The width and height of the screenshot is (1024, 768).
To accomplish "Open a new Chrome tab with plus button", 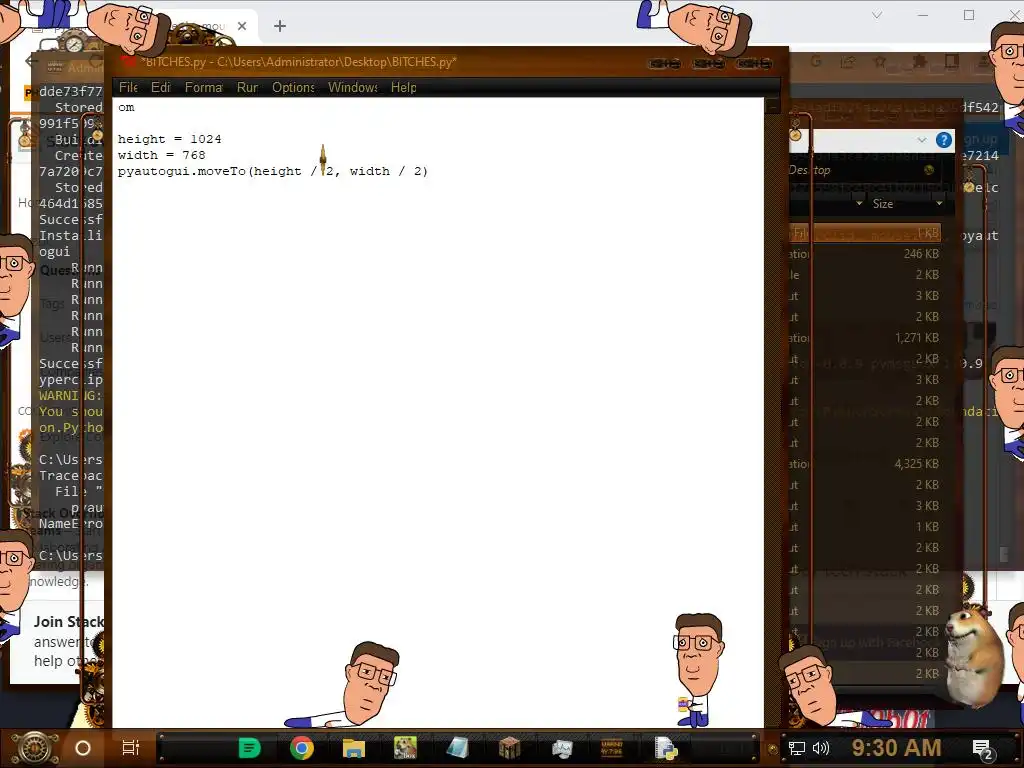I will [x=280, y=26].
